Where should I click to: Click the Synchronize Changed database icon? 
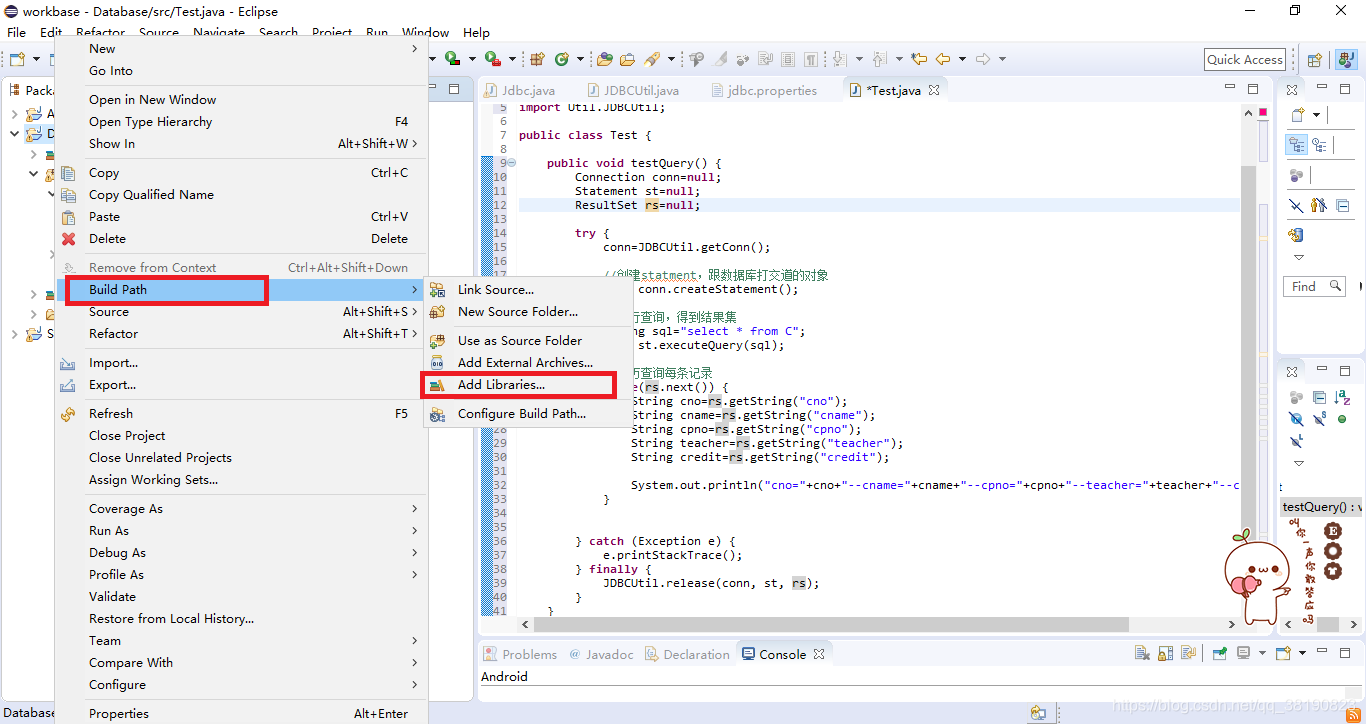coord(1297,235)
